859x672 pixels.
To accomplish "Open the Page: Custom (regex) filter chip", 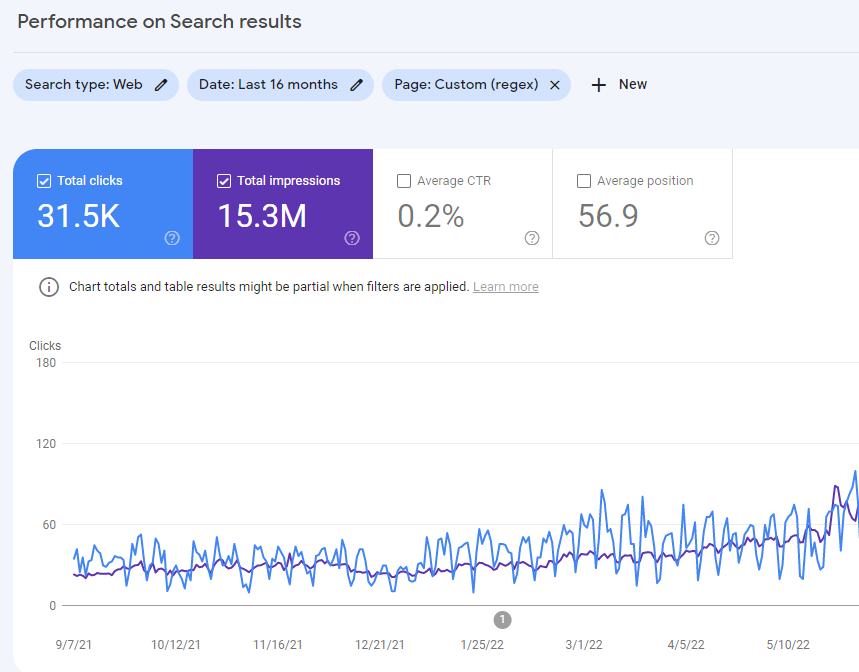I will pos(465,85).
